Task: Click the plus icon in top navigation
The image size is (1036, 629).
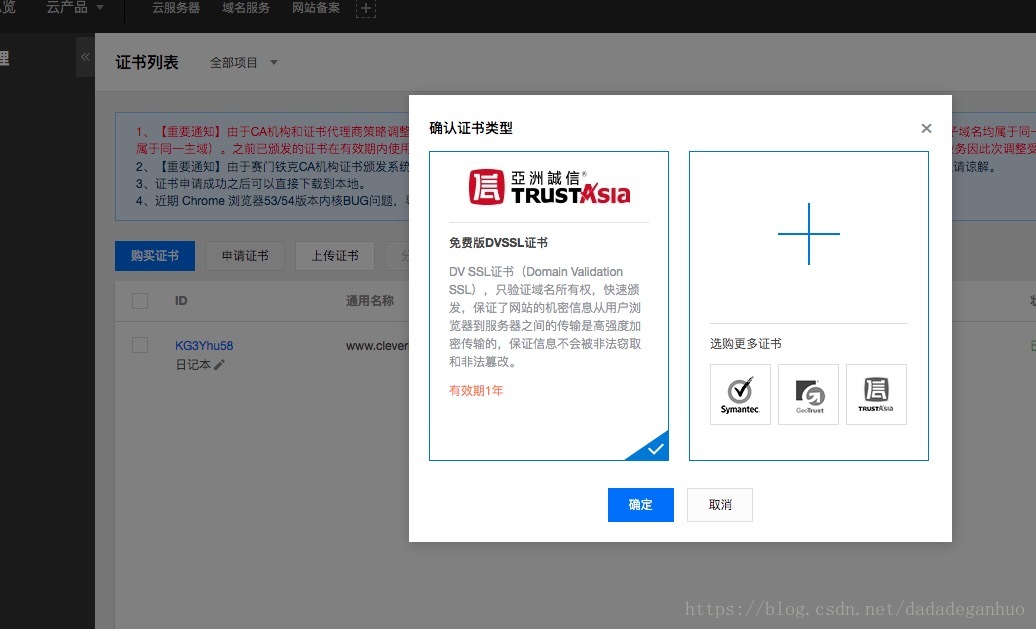Action: [x=365, y=9]
